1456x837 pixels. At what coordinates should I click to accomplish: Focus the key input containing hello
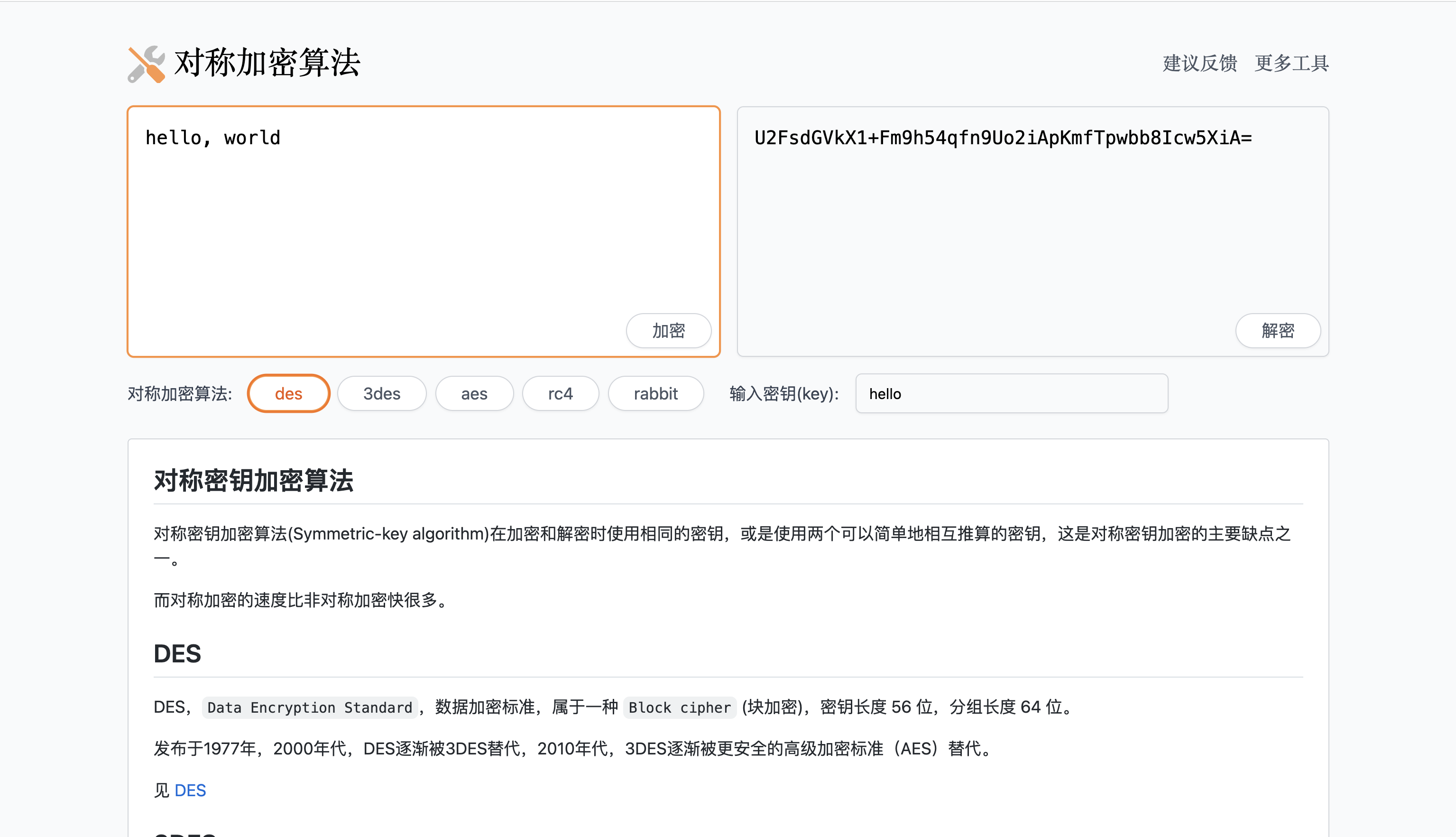click(x=1011, y=394)
